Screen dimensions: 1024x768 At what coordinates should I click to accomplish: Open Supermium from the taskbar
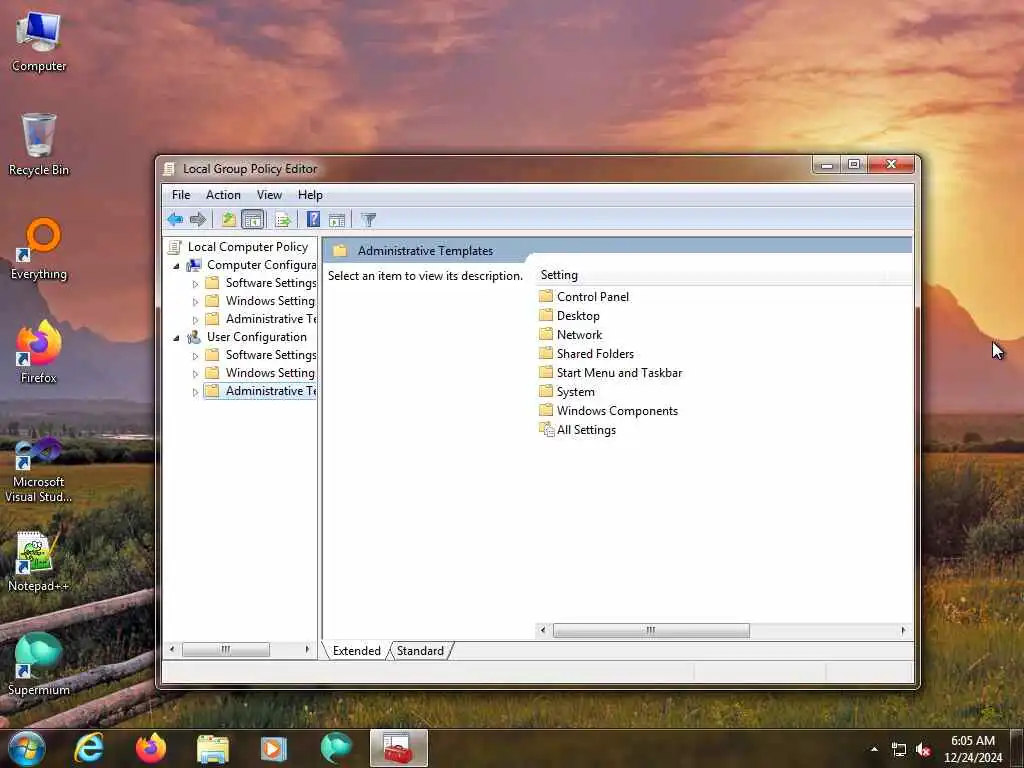click(336, 748)
